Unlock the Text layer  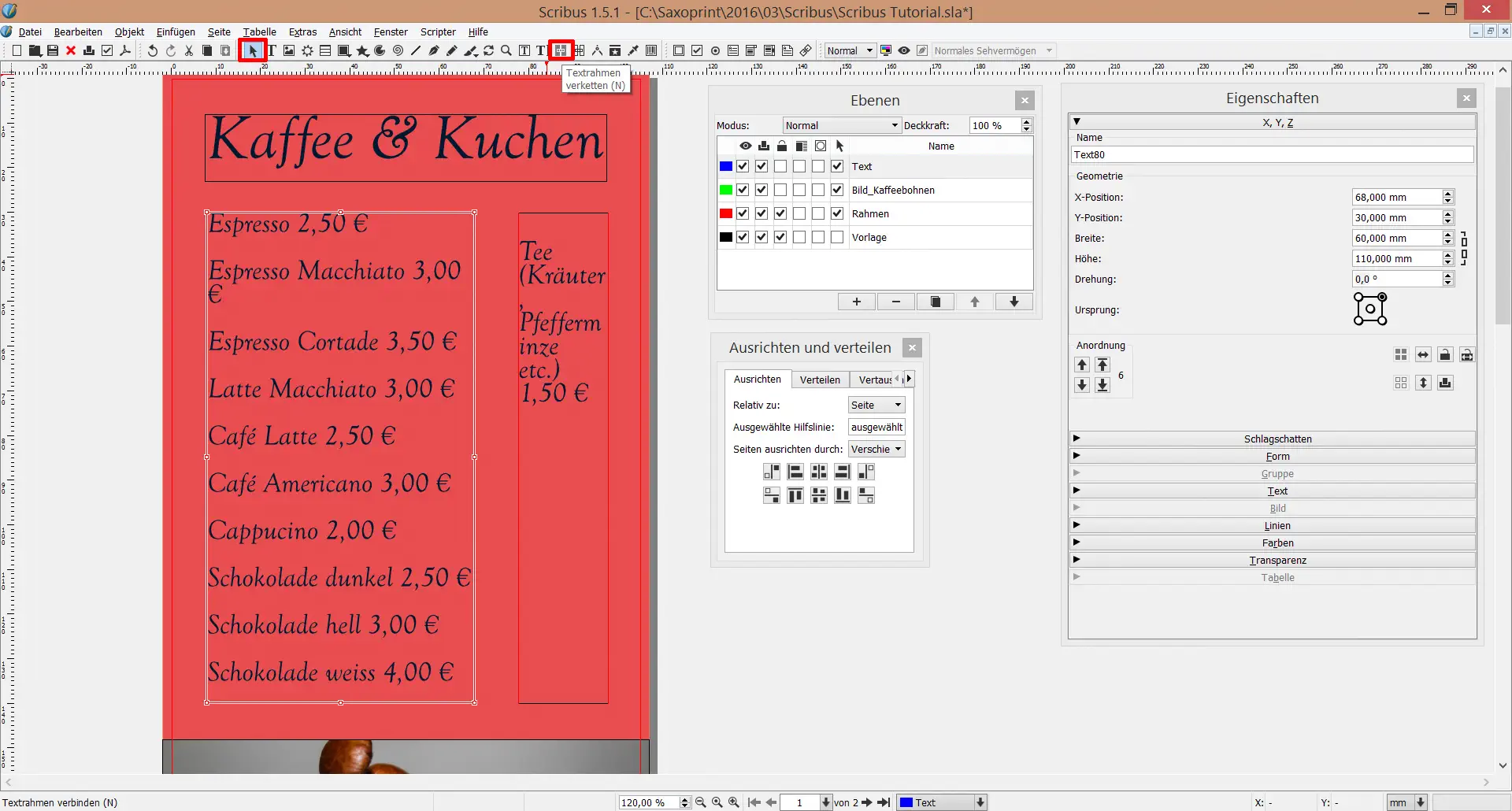(780, 166)
